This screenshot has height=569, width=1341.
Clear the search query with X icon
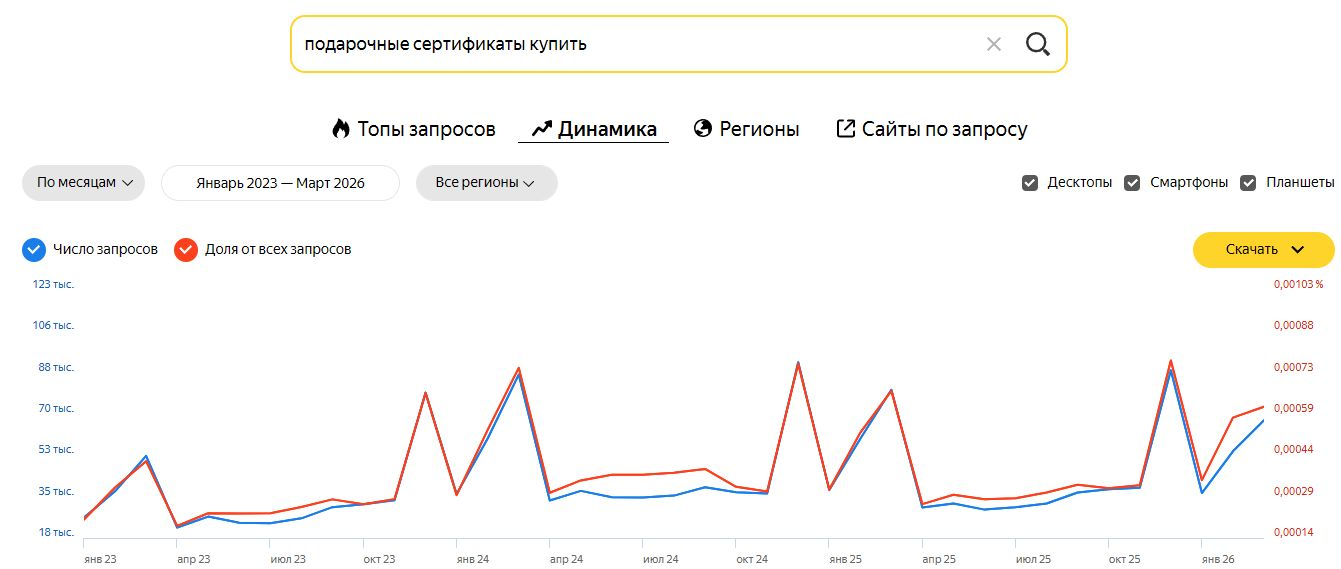[994, 44]
